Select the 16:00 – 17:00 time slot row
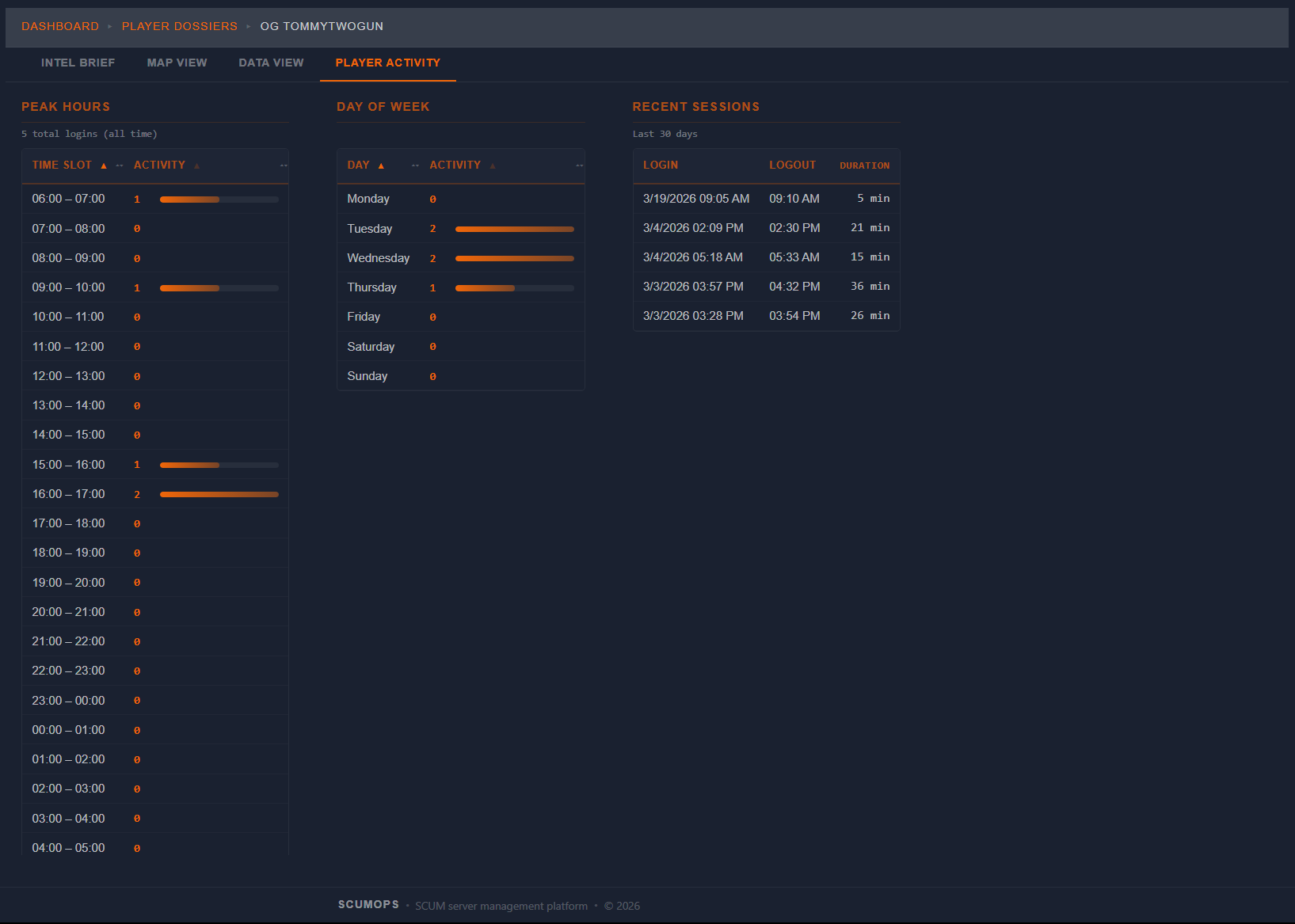This screenshot has width=1295, height=924. [155, 494]
